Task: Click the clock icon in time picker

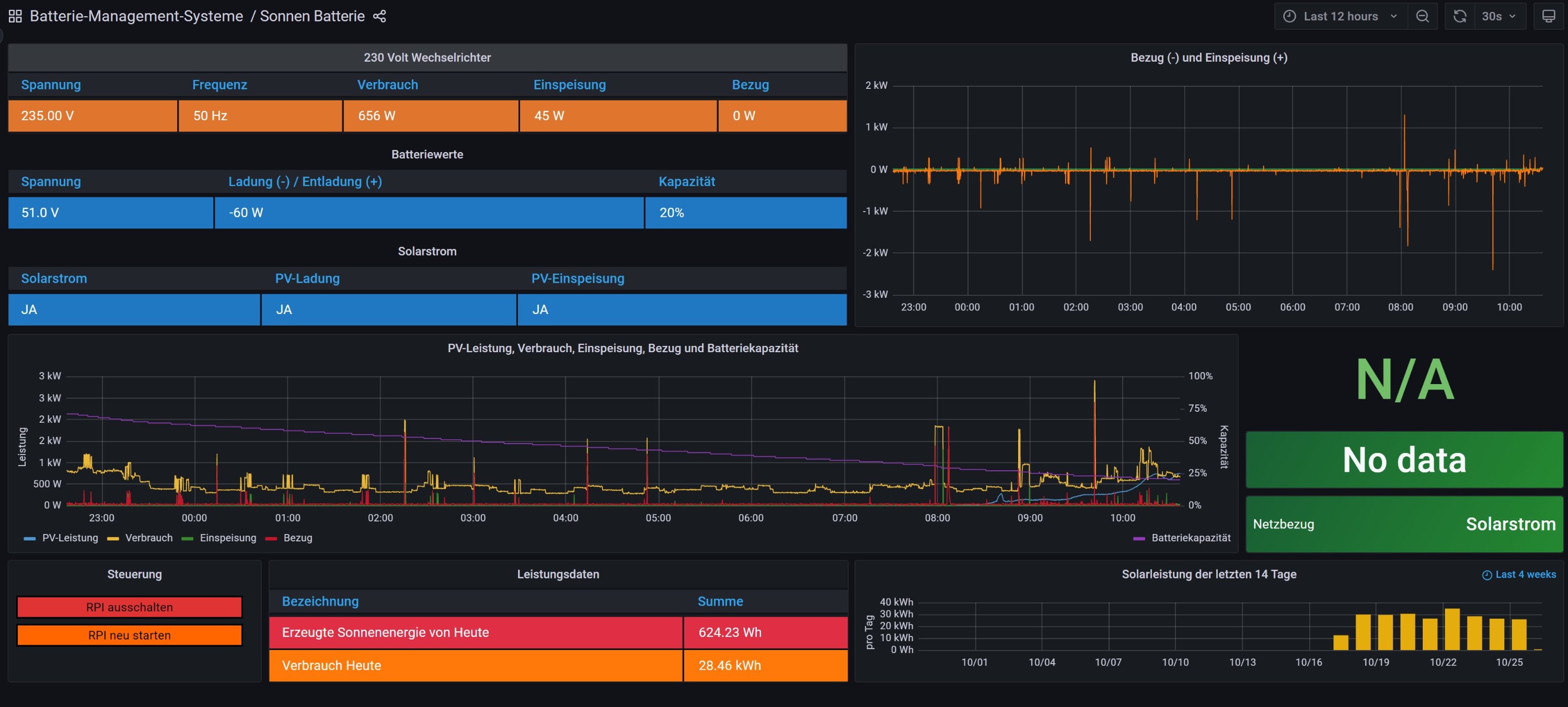Action: point(1289,16)
